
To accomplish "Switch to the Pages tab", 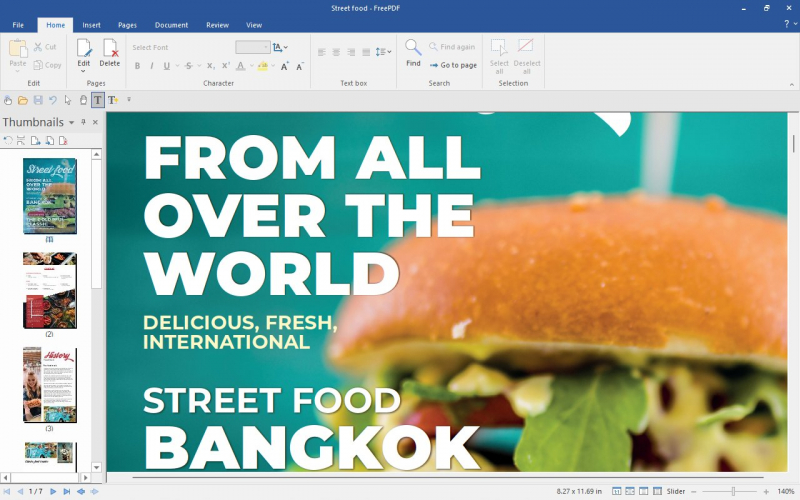I will (127, 25).
